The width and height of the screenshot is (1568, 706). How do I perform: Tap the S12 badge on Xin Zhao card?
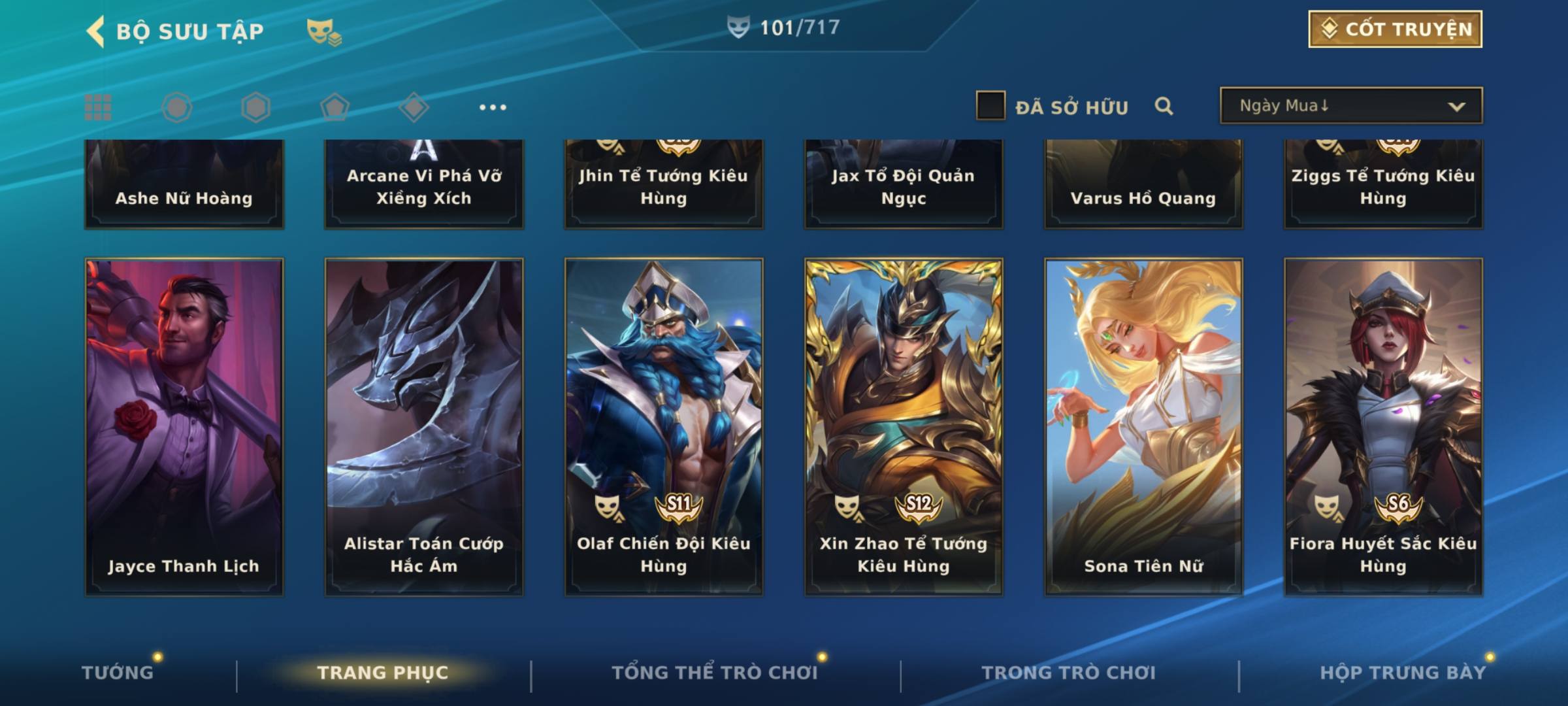(x=919, y=506)
